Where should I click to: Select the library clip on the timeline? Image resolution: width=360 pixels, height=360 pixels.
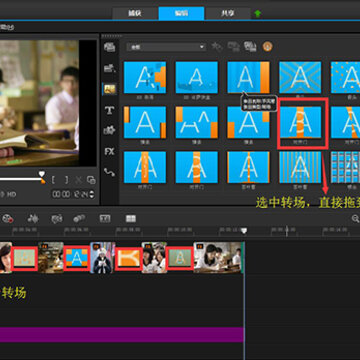tap(51, 258)
